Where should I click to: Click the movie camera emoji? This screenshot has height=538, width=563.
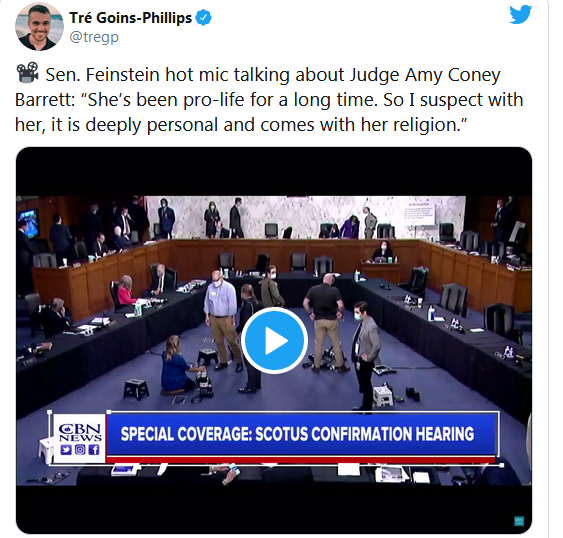pos(27,73)
